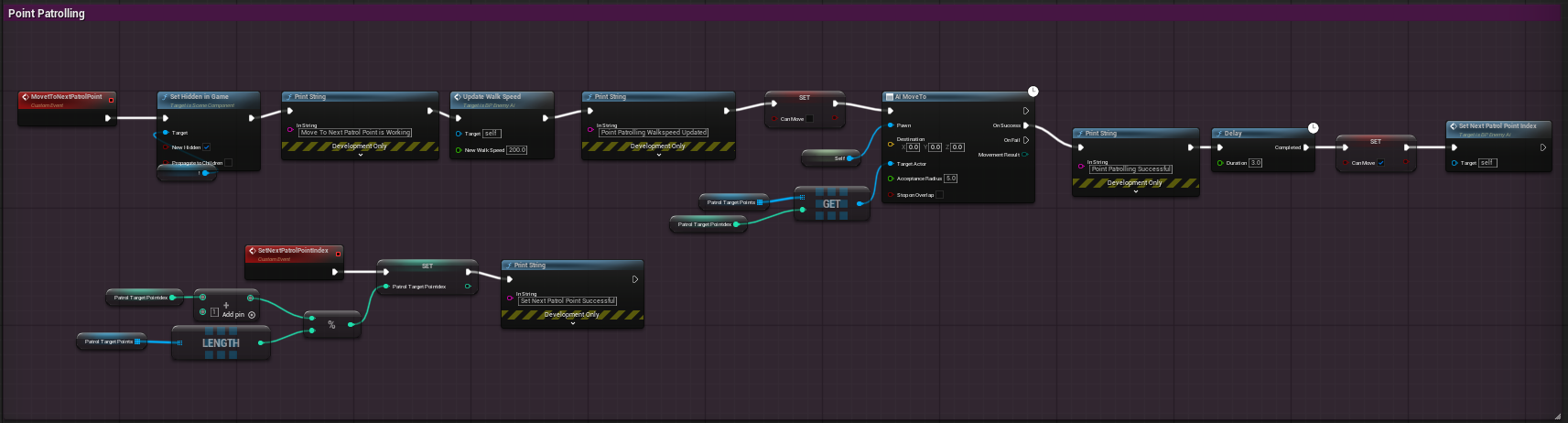Expand the Set Next Patrol Print String arrow
The width and height of the screenshot is (1568, 423).
click(573, 323)
